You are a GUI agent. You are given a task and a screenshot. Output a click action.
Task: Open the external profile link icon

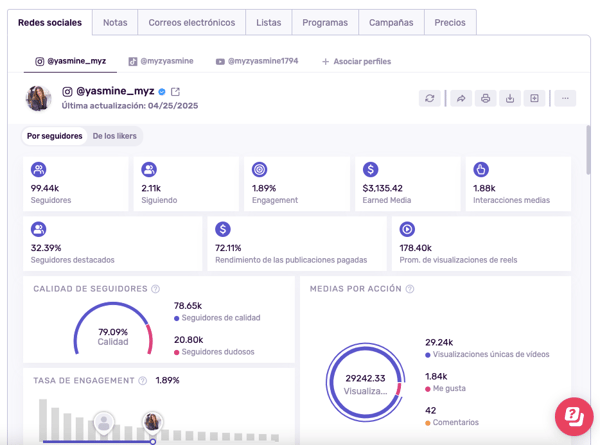pos(175,91)
